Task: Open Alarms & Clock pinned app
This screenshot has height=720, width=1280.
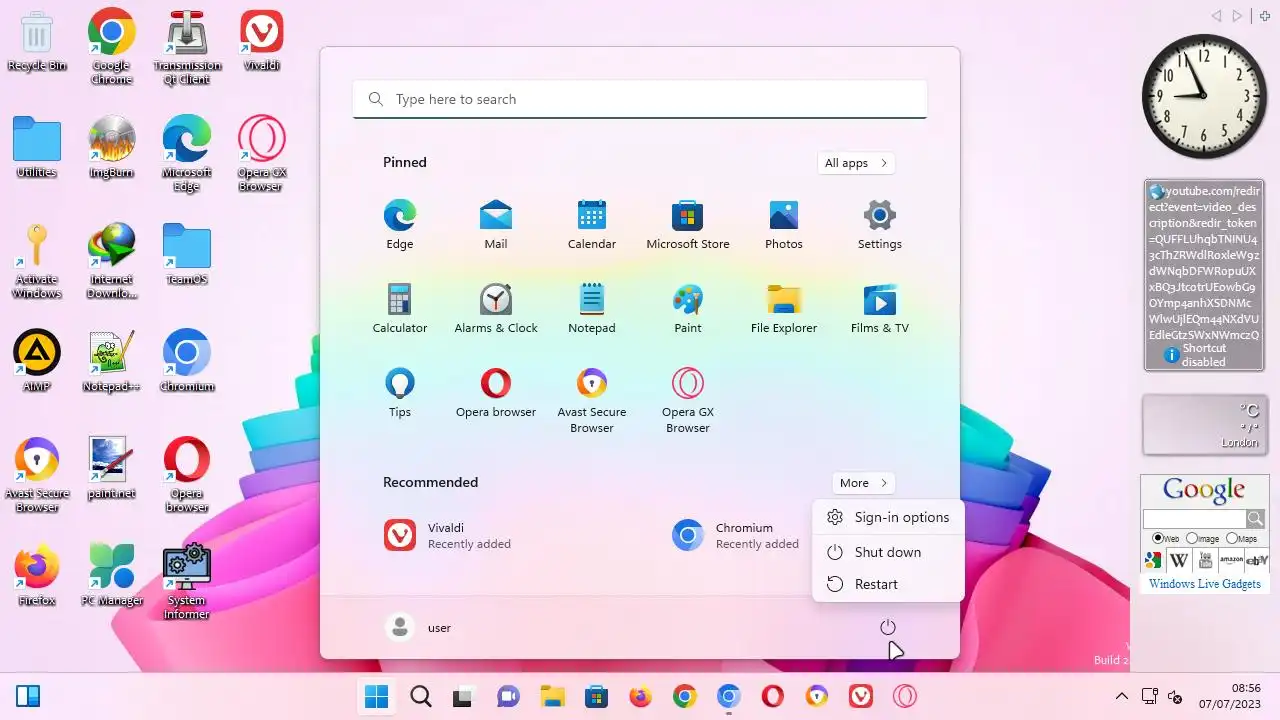Action: [x=495, y=309]
